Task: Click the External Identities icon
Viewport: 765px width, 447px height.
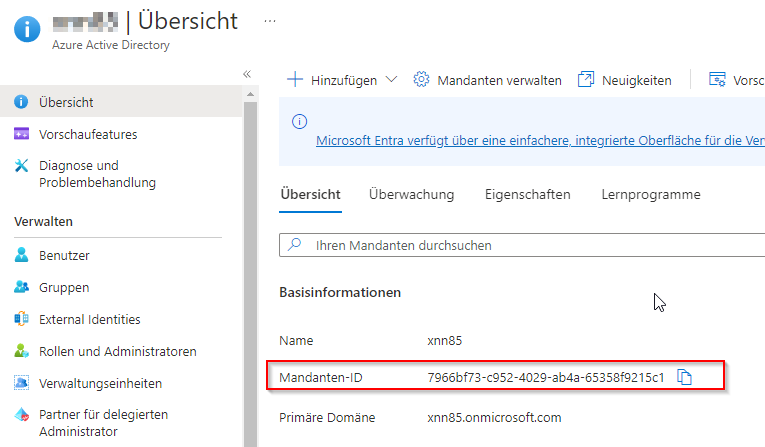Action: click(x=22, y=320)
